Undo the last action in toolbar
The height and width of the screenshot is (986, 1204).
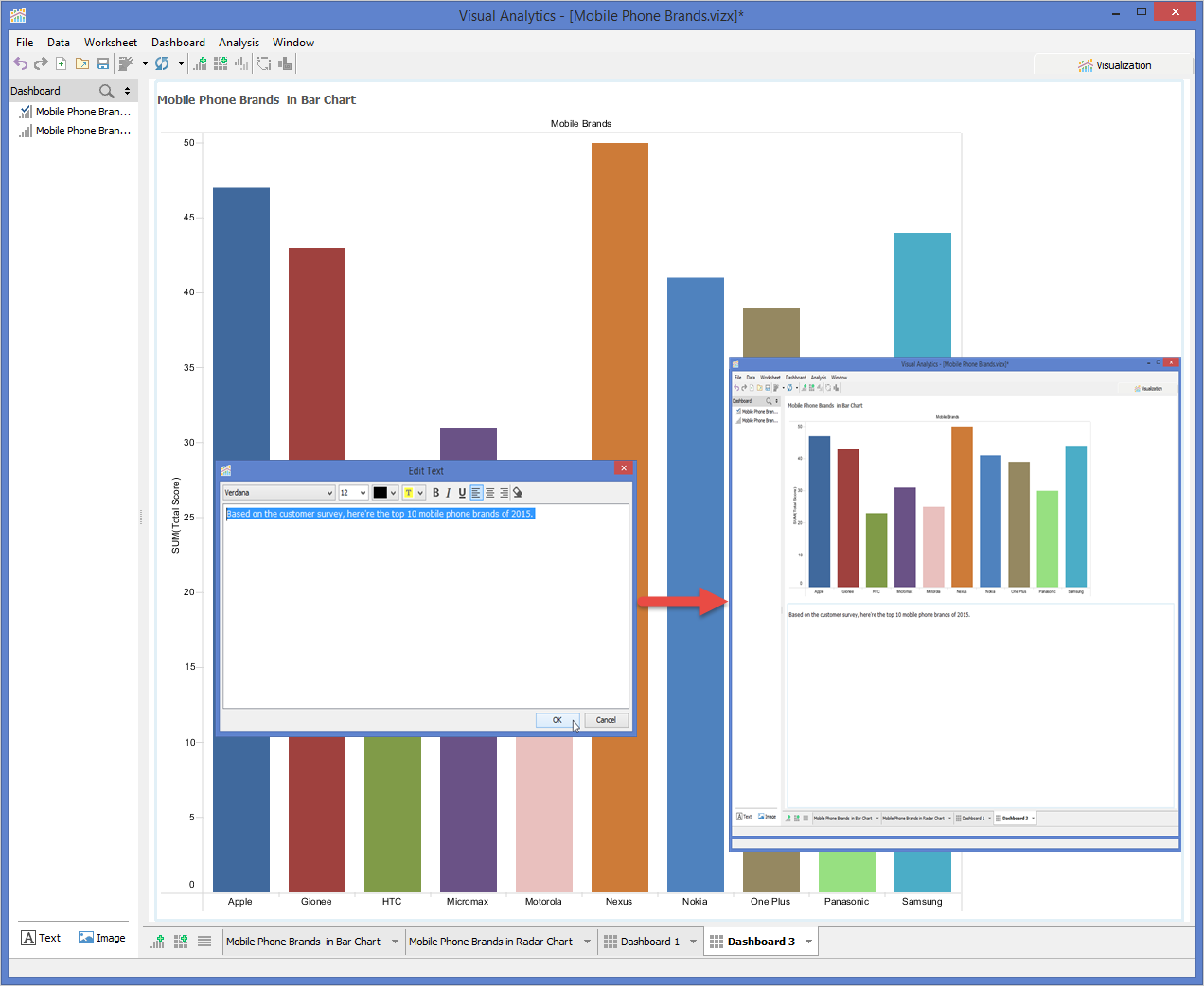(21, 63)
